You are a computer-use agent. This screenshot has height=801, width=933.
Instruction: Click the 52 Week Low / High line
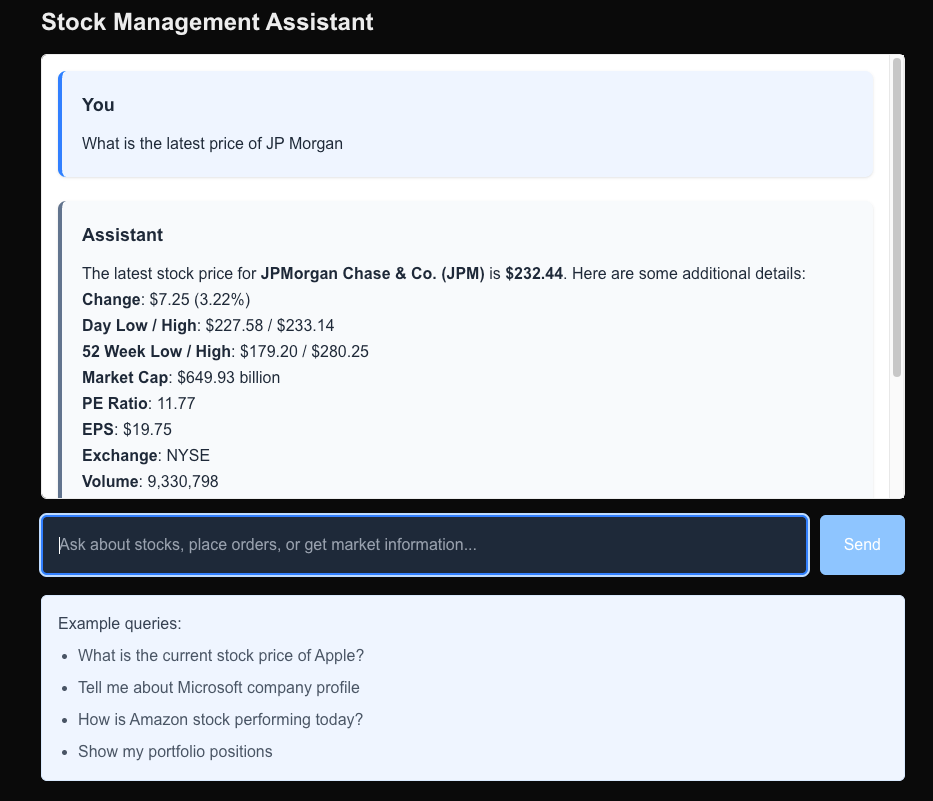click(225, 352)
